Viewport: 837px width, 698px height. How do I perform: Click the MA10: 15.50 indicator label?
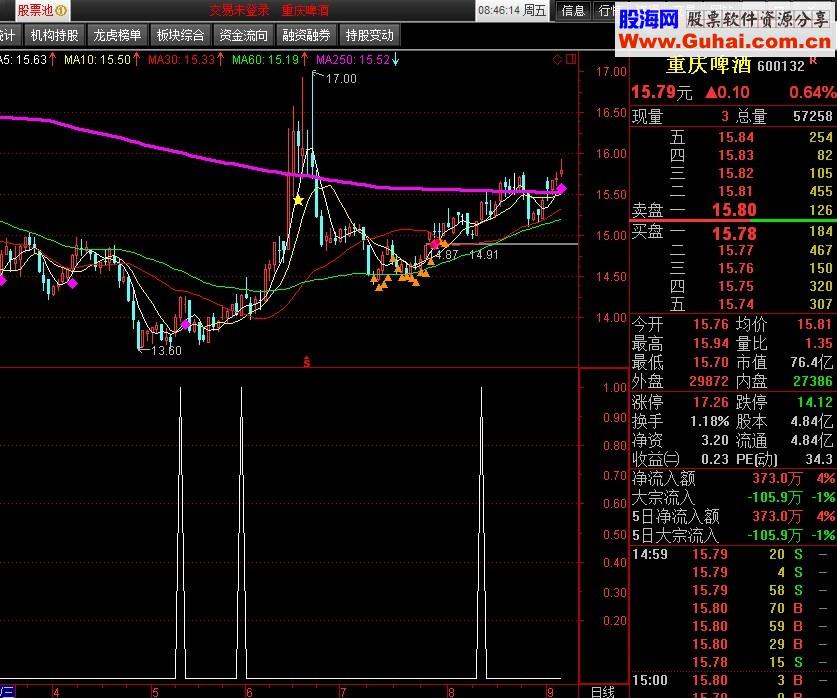pos(98,60)
